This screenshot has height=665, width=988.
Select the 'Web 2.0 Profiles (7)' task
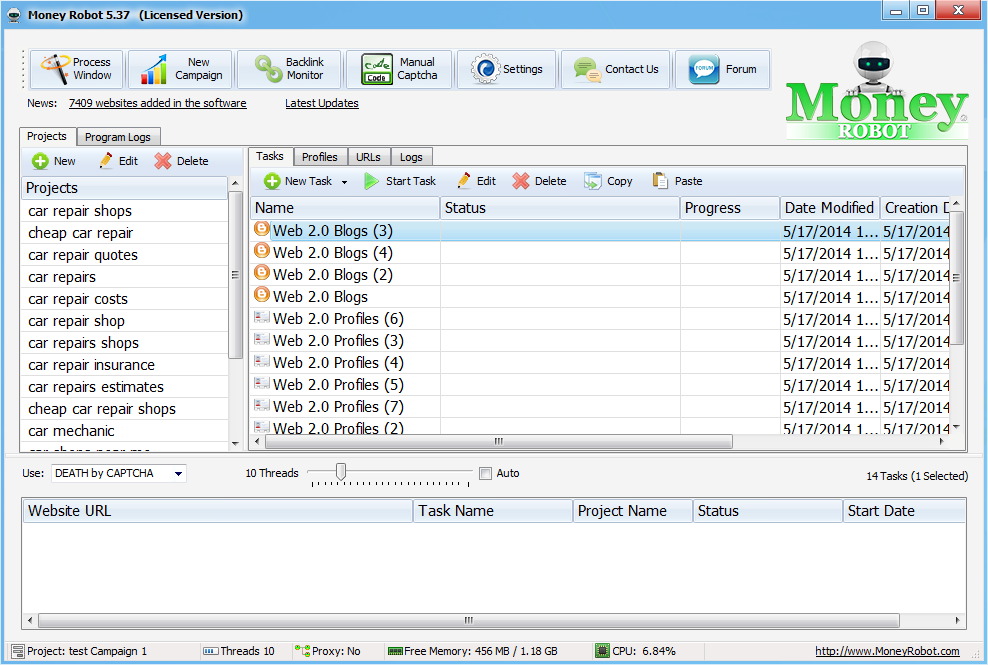(600, 407)
